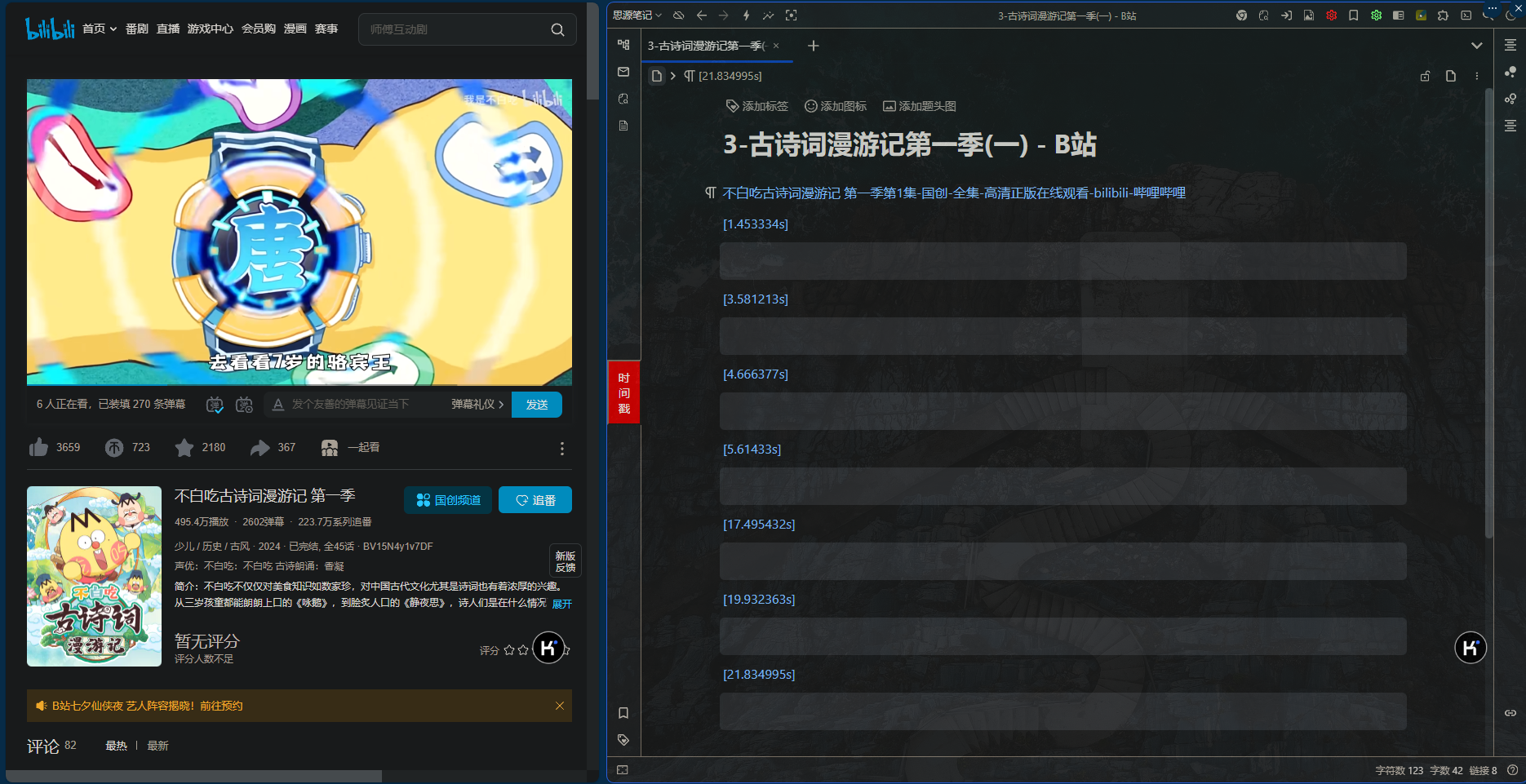Click the green gear plugin icon

(1376, 16)
